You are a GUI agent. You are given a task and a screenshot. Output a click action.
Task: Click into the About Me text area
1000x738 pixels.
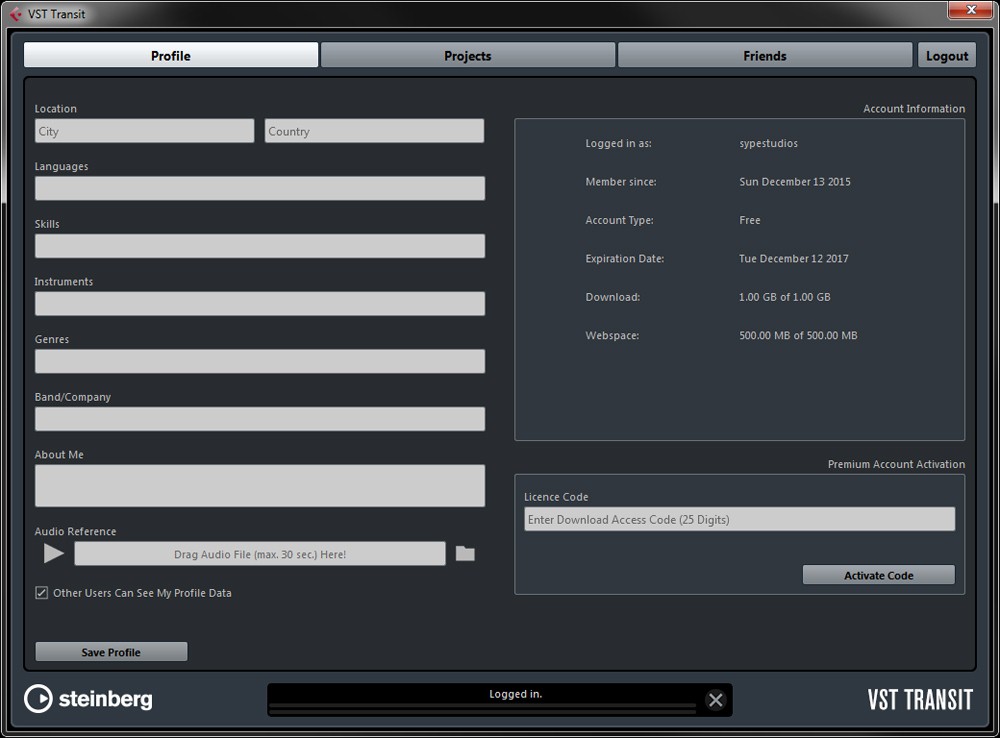click(x=260, y=485)
